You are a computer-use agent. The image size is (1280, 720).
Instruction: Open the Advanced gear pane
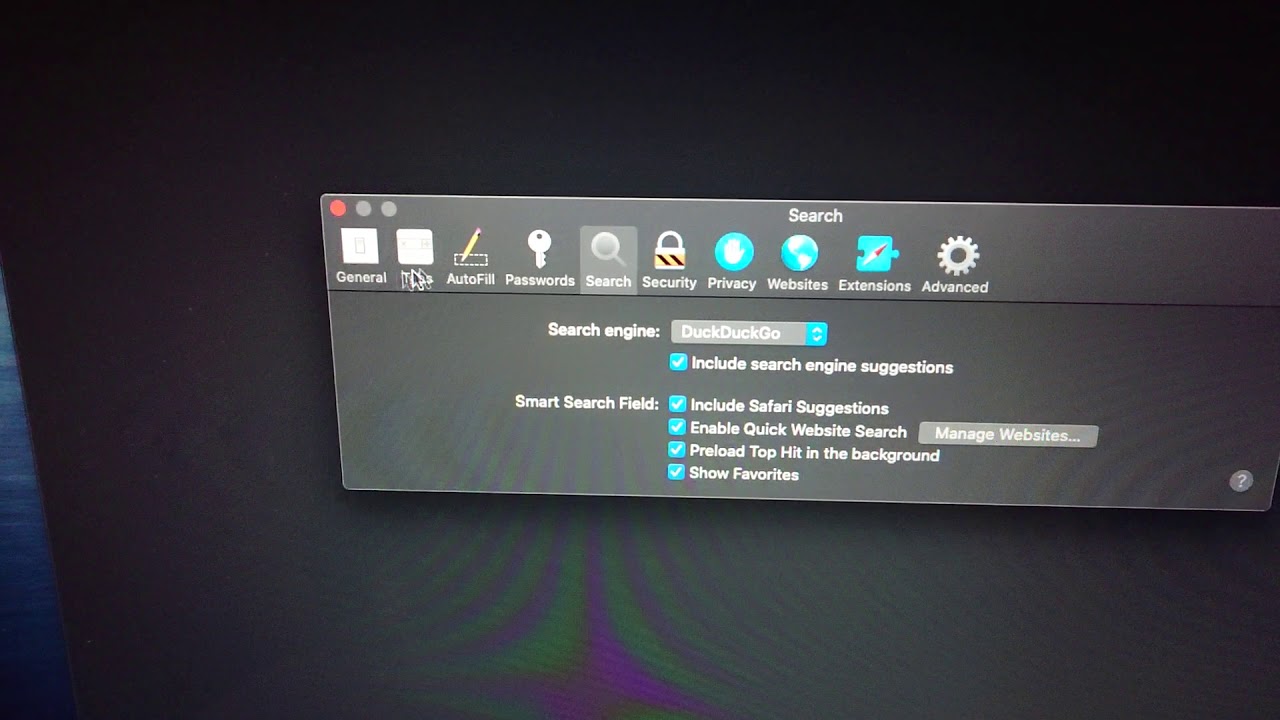pyautogui.click(x=955, y=265)
